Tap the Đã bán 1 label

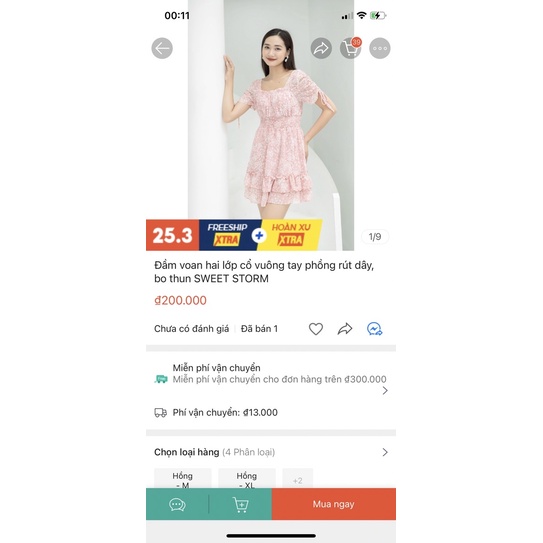[259, 329]
